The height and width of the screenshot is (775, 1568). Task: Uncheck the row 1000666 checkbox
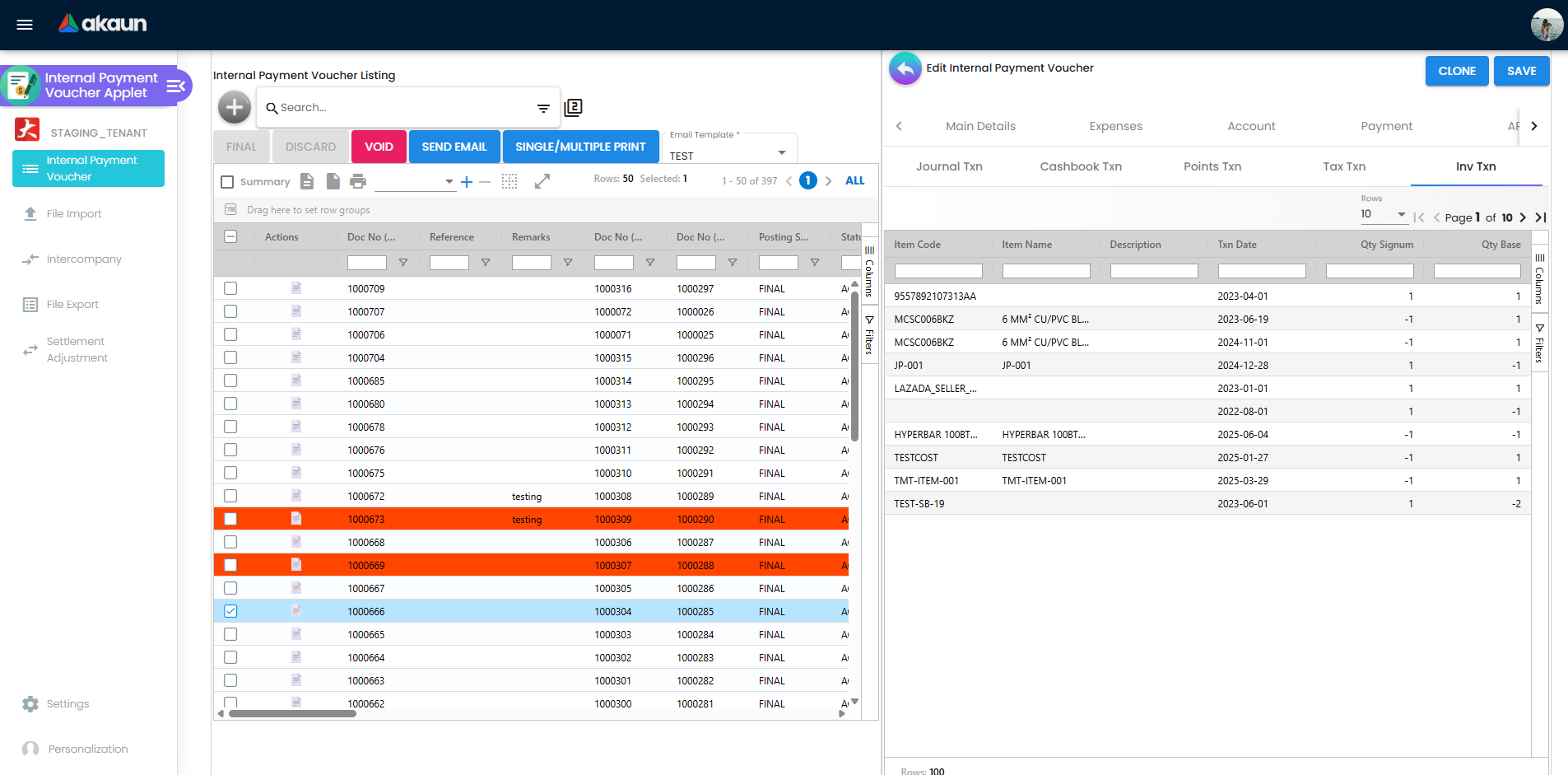(x=230, y=611)
